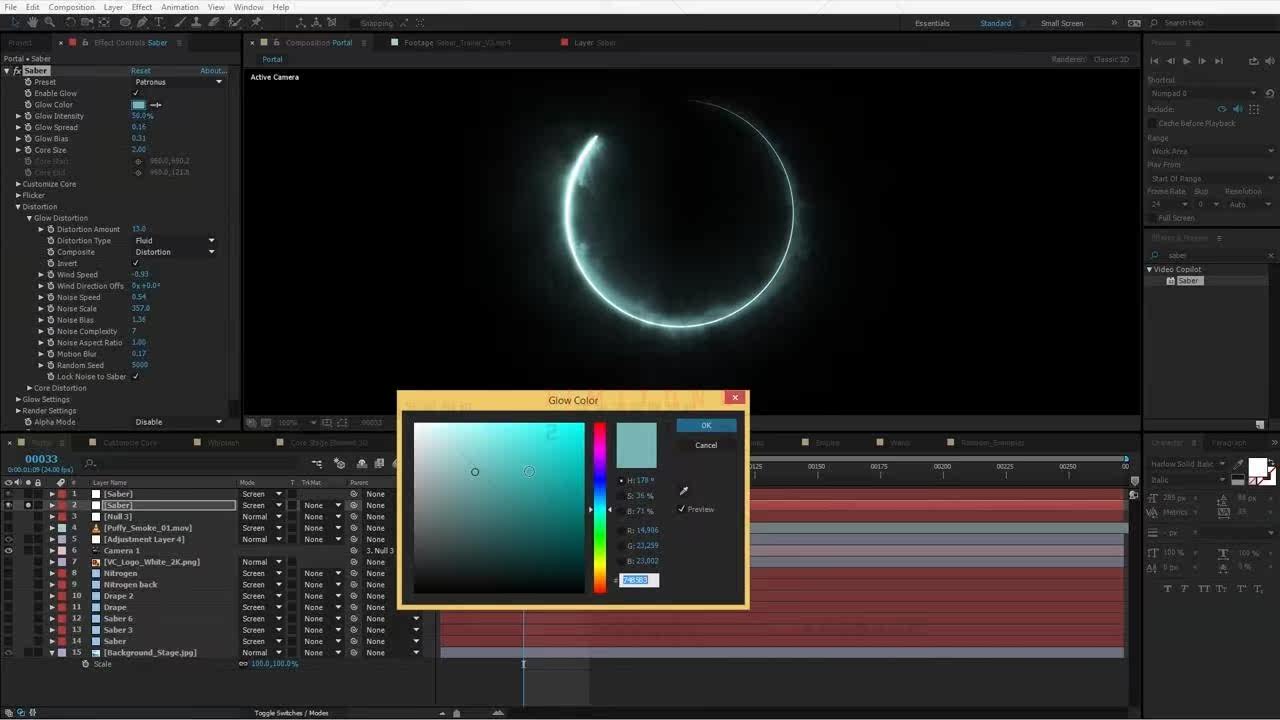Click the Reset link for Saber effect
1280x720 pixels.
point(141,71)
